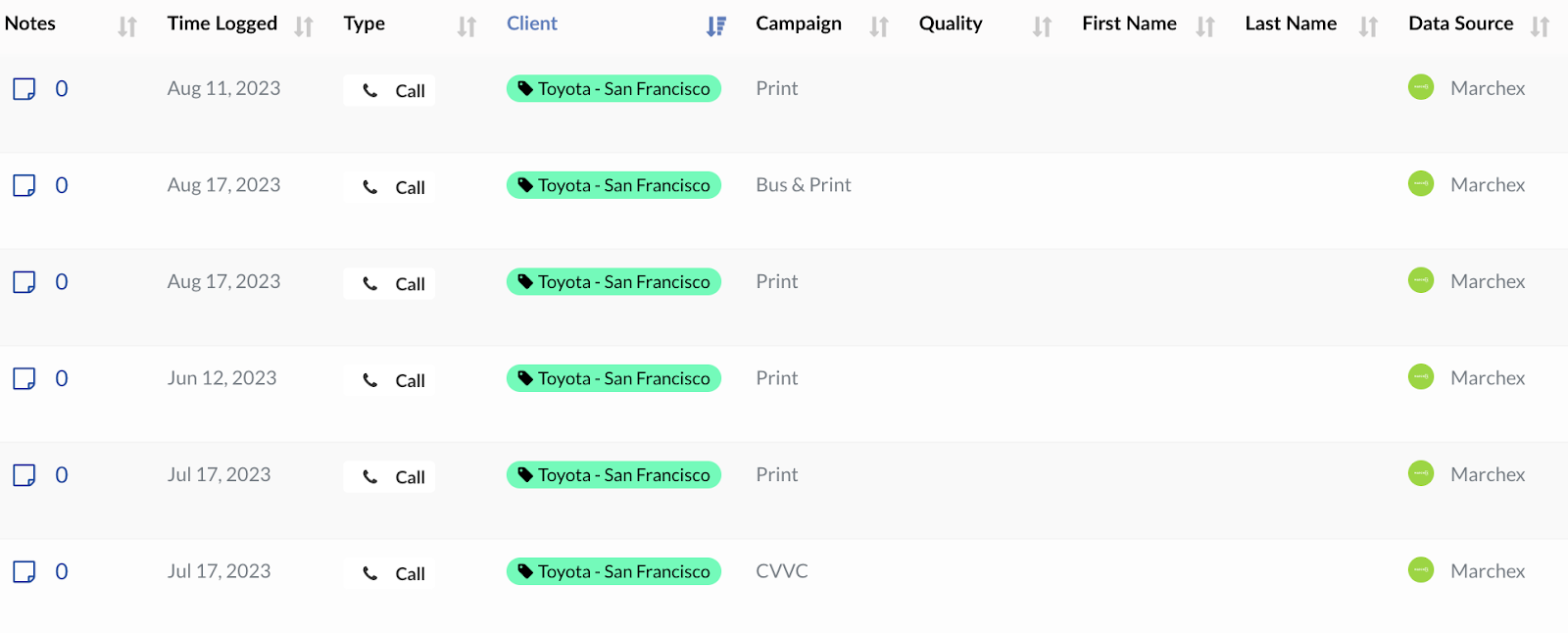
Task: Open the note icon on the Aug 11, 2023 row
Action: coord(24,89)
